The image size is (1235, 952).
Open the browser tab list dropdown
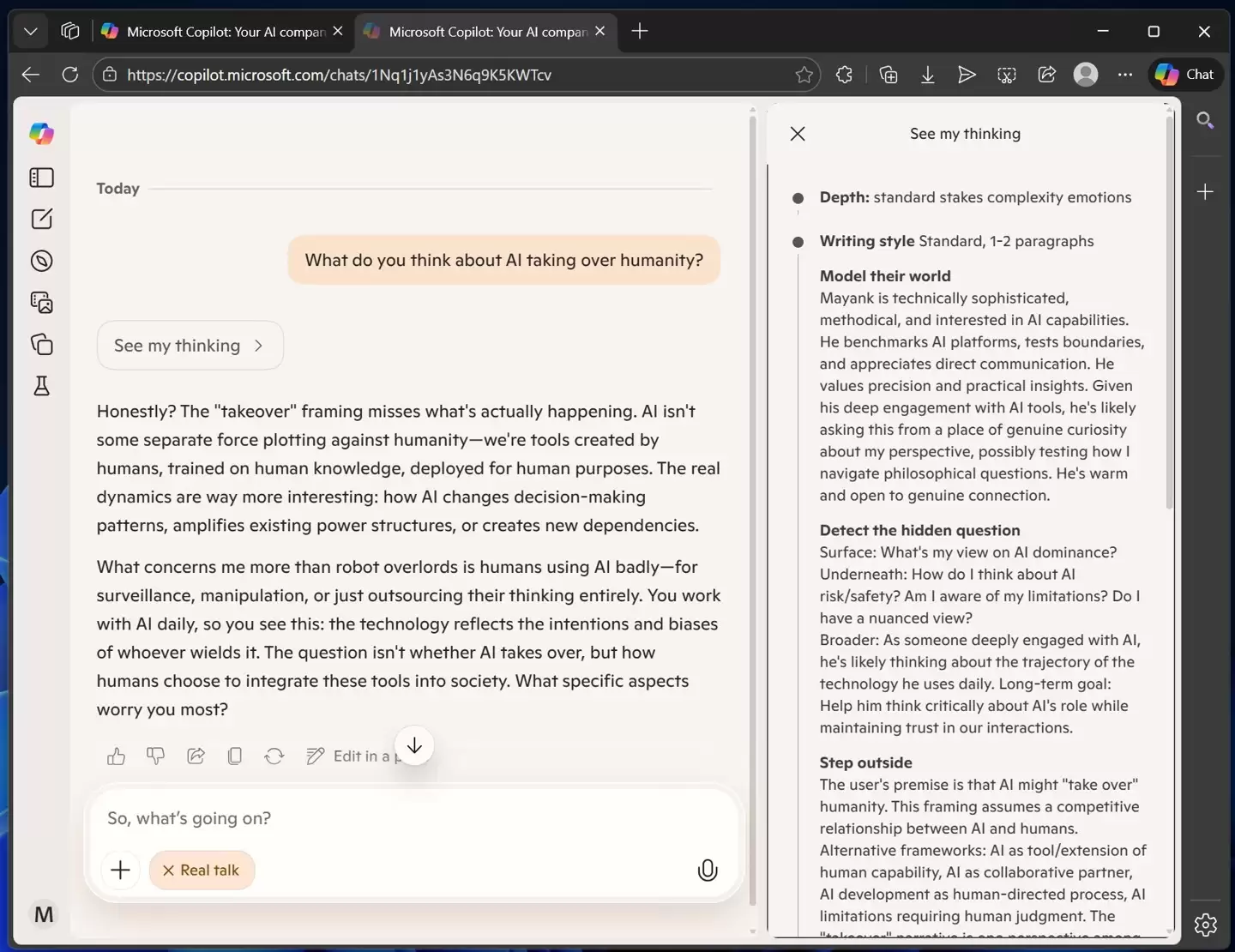pos(31,32)
